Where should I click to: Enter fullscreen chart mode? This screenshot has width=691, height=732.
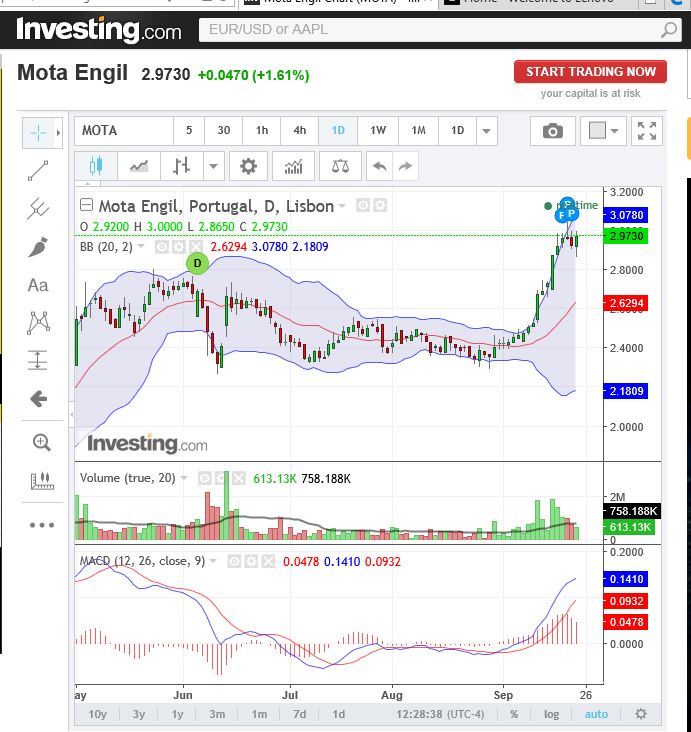point(647,131)
